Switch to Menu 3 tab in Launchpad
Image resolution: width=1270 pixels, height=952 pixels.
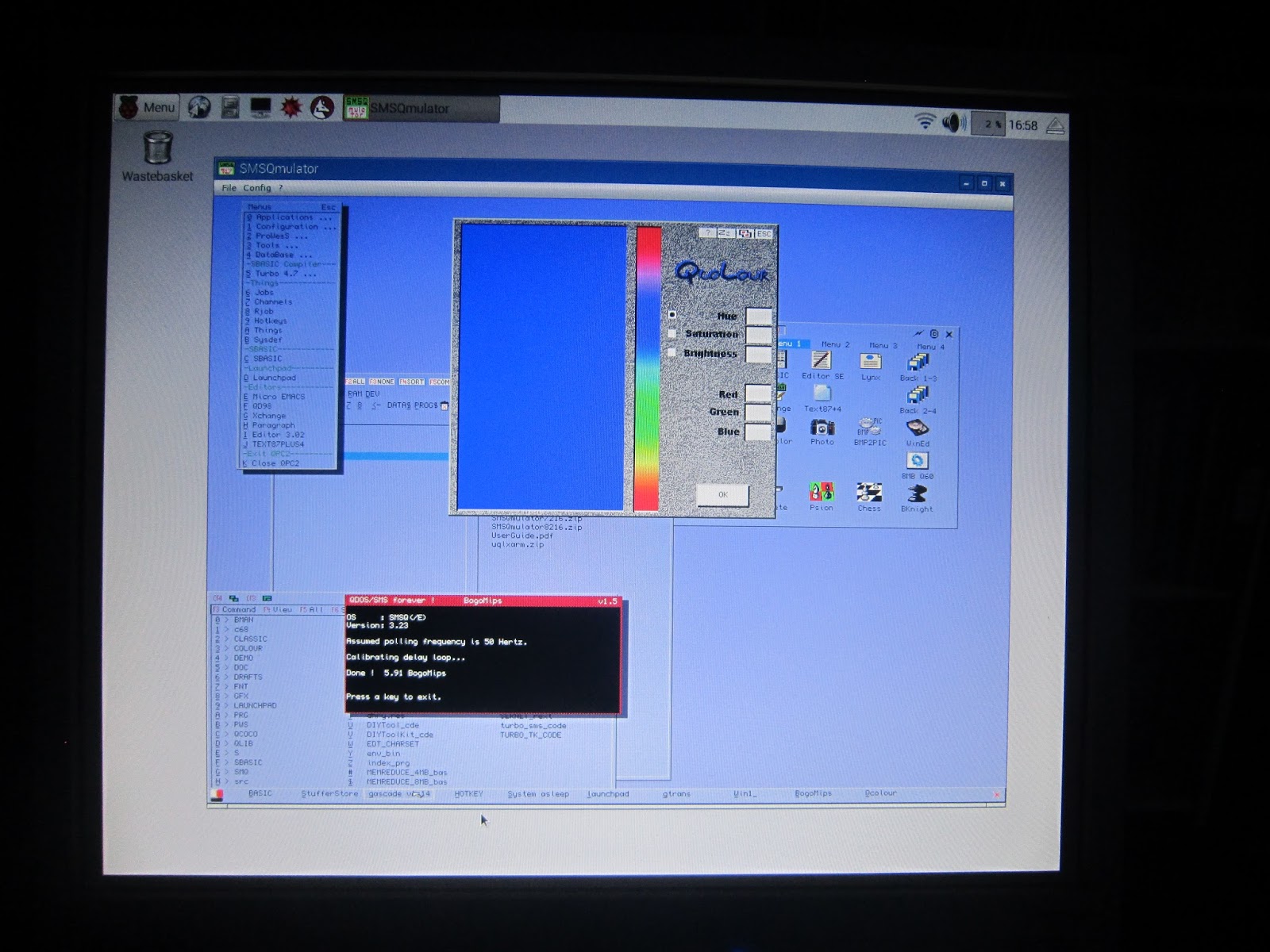tap(883, 346)
